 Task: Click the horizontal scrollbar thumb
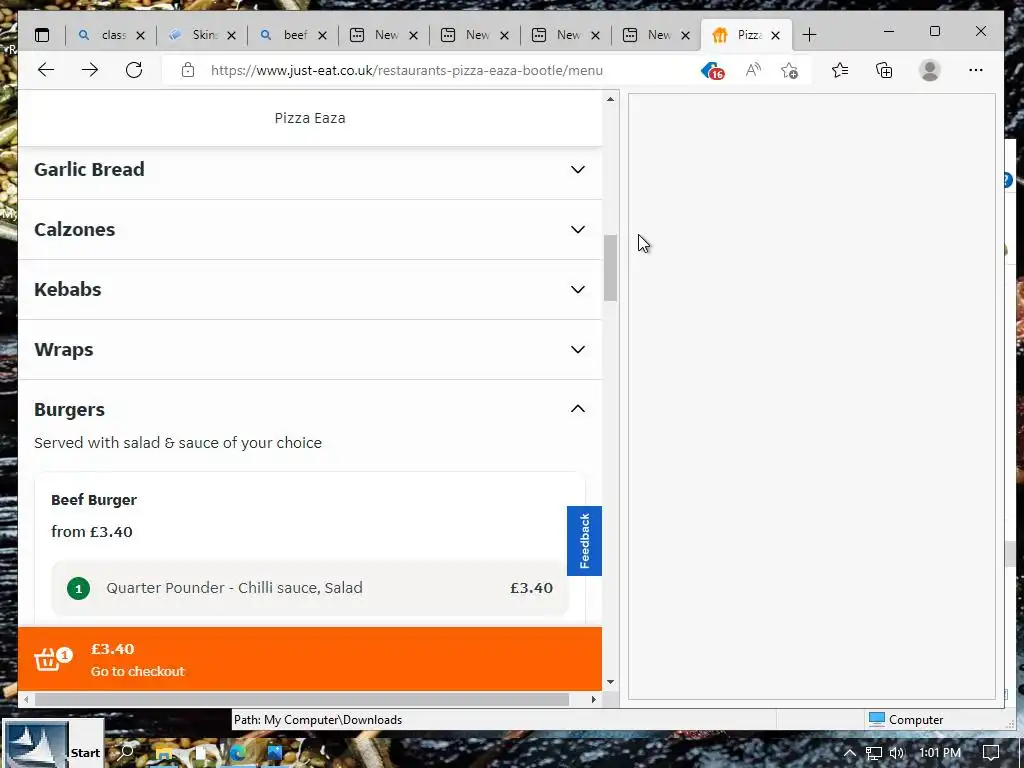[x=302, y=699]
